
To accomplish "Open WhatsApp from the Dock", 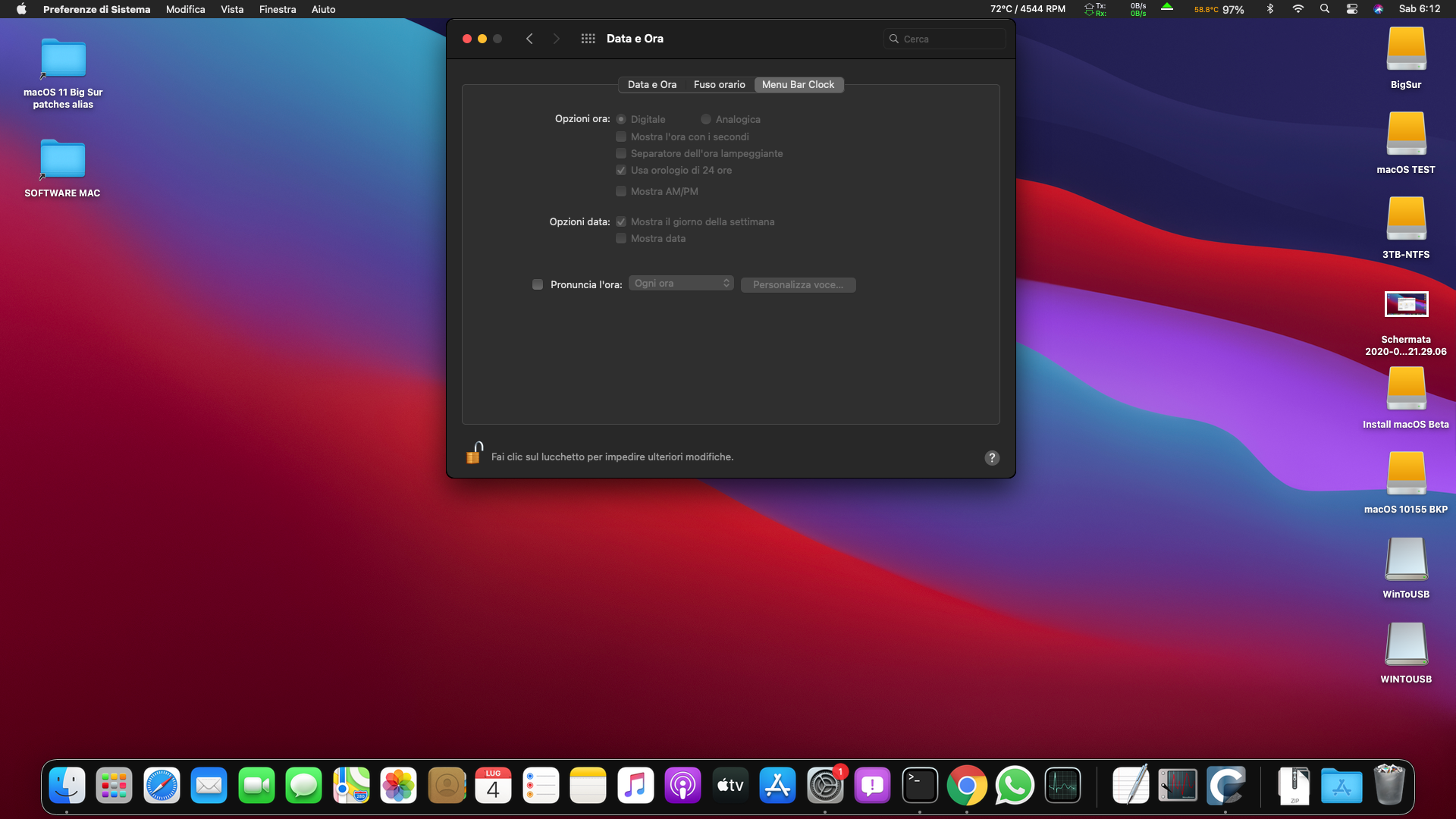I will click(x=1015, y=786).
